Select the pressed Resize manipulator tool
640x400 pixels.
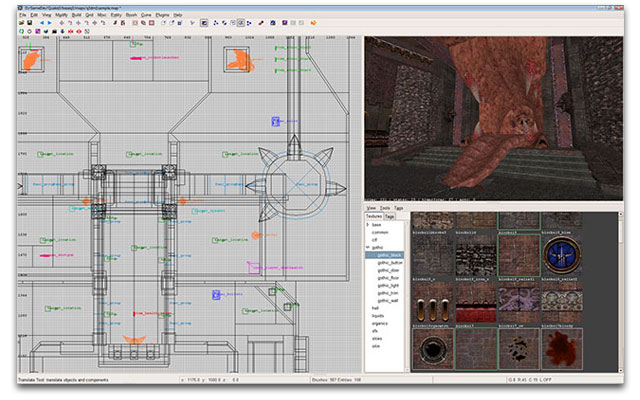[x=241, y=23]
